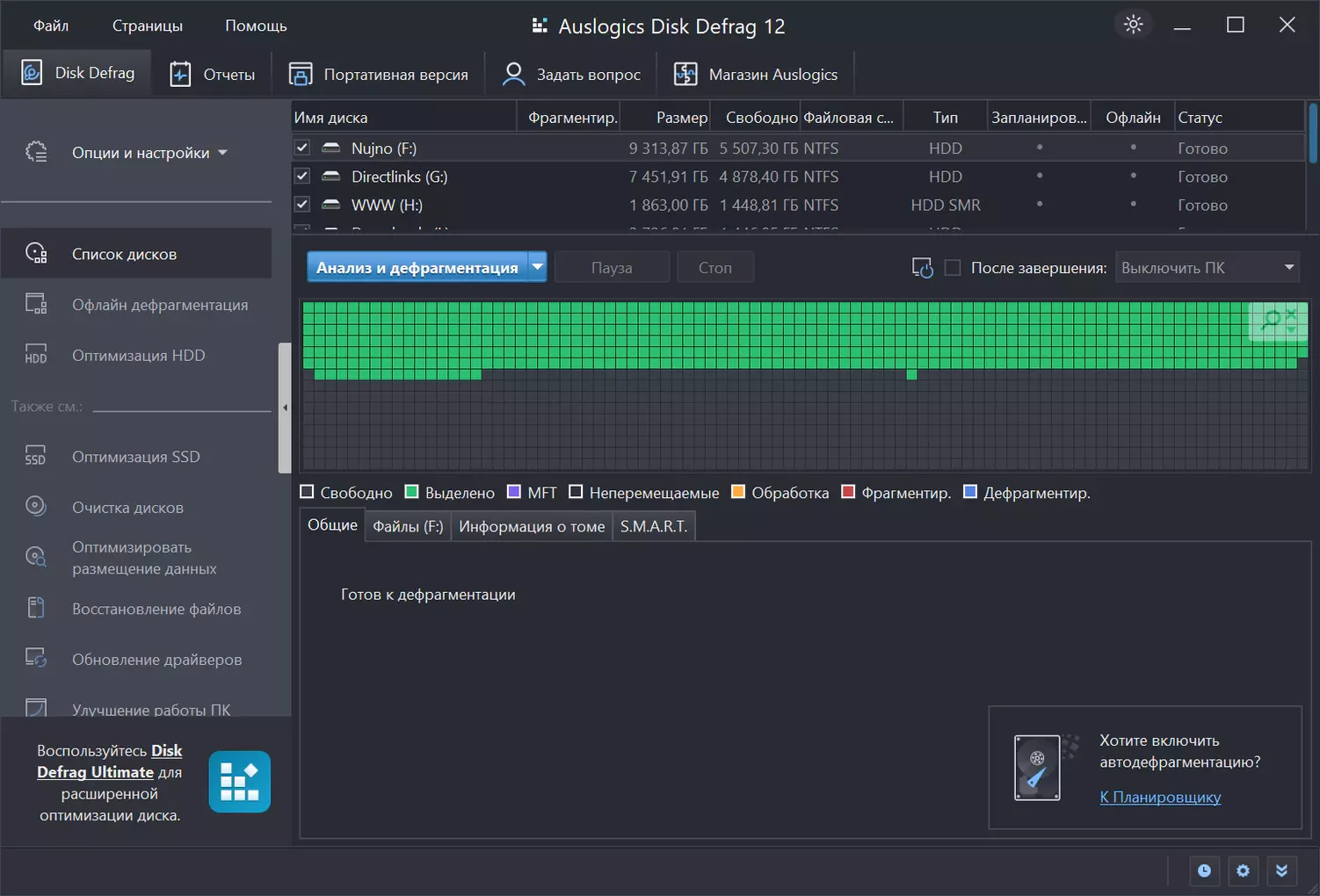The width and height of the screenshot is (1320, 896).
Task: Click the Неперемещаемые legend color box
Action: (576, 492)
